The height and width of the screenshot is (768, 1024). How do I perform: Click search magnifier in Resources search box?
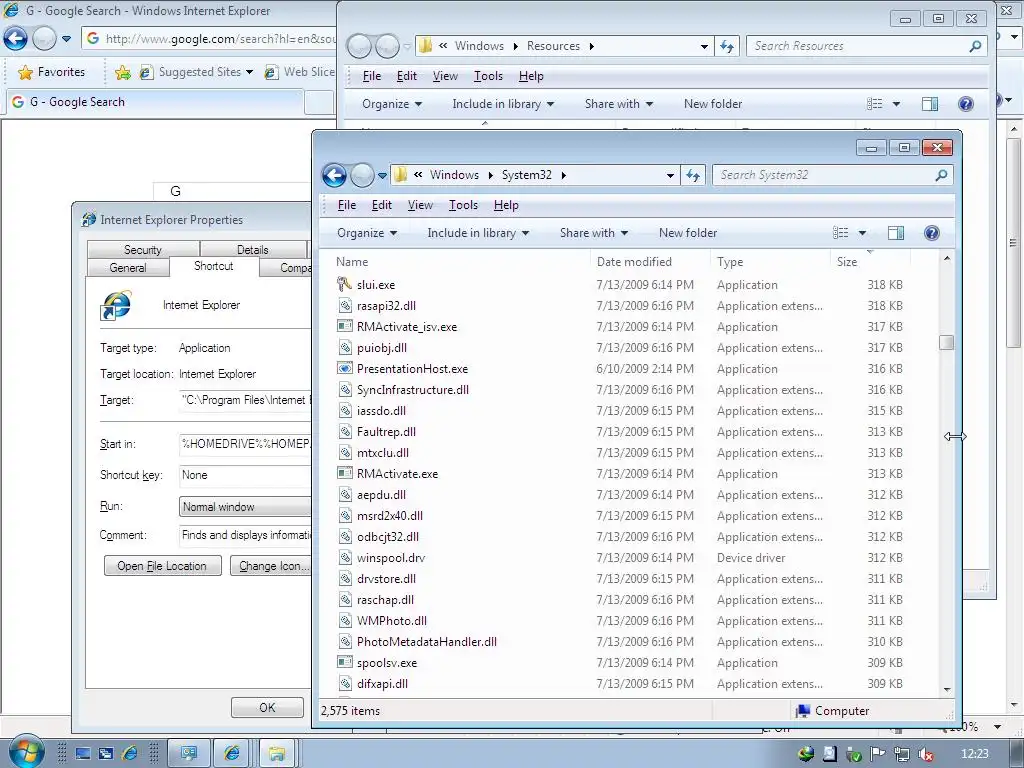(975, 46)
